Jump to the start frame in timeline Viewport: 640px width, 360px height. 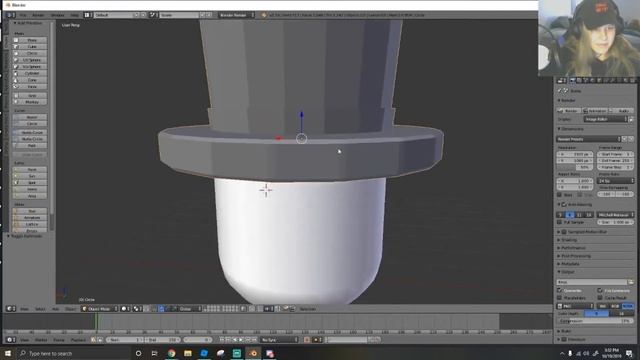(x=222, y=340)
